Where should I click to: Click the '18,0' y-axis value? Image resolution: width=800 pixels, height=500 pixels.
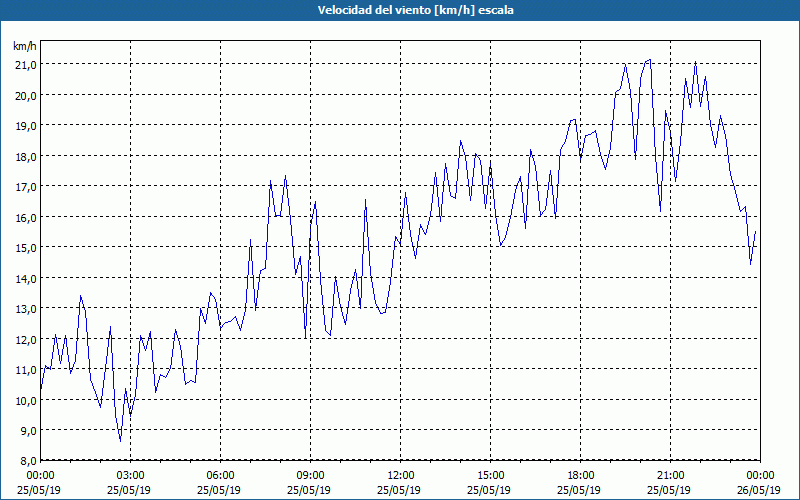pyautogui.click(x=27, y=157)
